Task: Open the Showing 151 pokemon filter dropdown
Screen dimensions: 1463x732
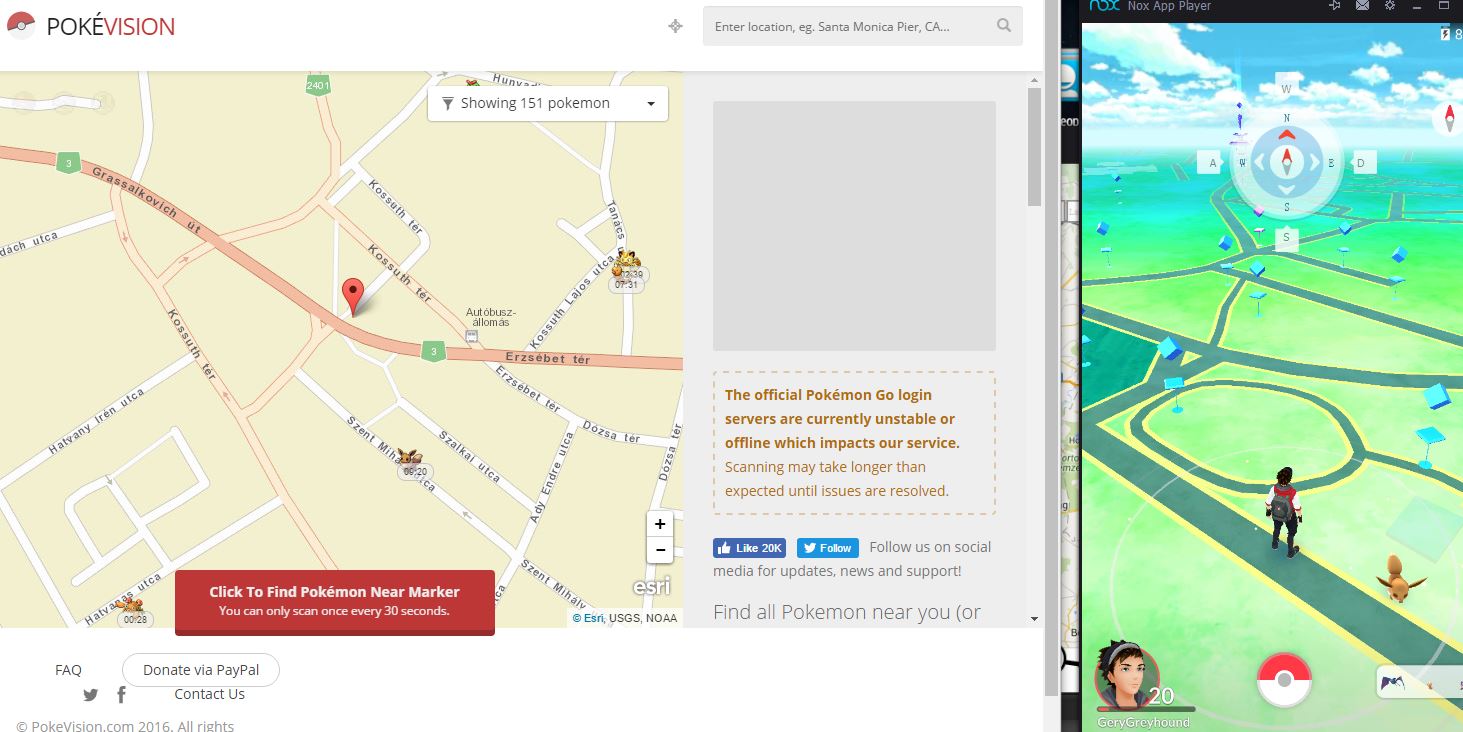Action: pos(548,103)
